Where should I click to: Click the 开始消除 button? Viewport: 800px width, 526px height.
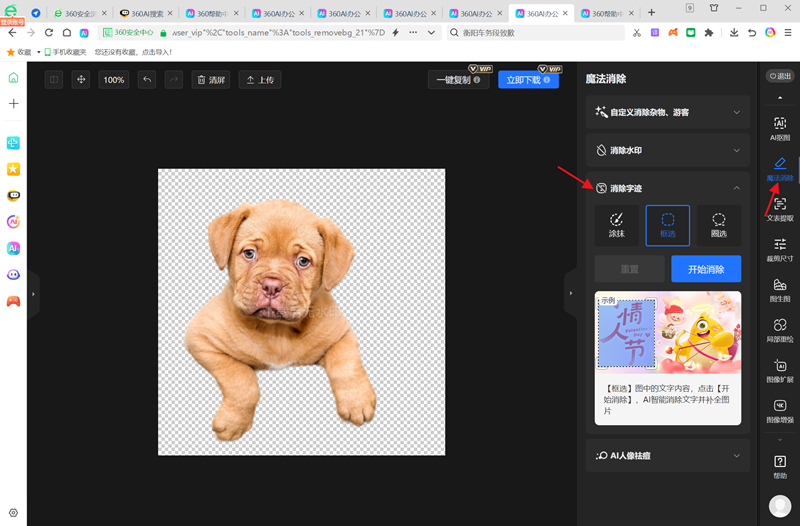click(x=706, y=269)
